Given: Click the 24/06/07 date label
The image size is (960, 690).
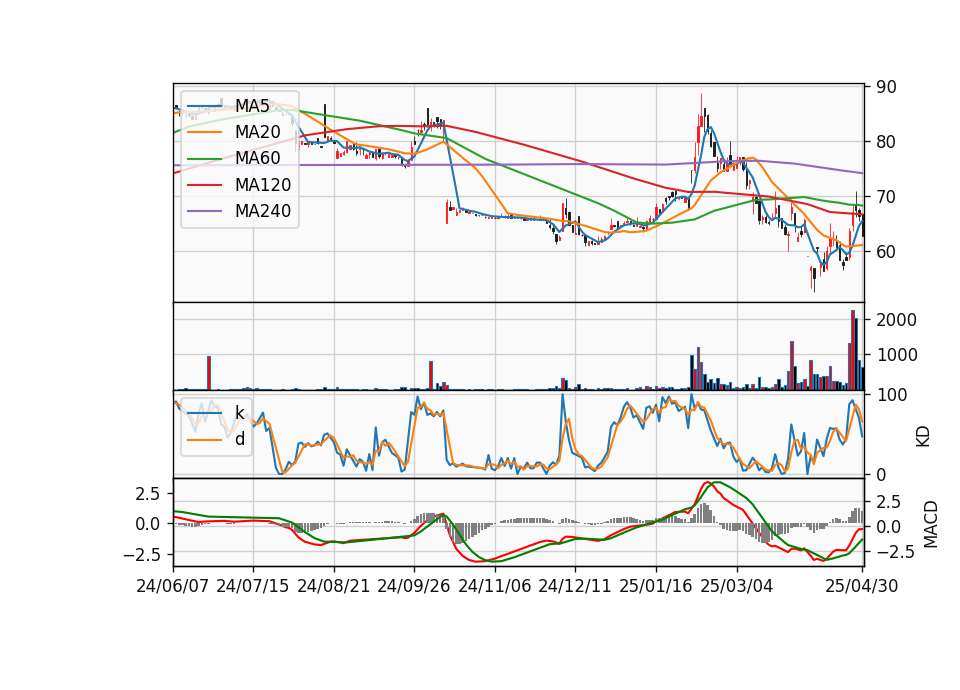Looking at the screenshot, I should (173, 586).
